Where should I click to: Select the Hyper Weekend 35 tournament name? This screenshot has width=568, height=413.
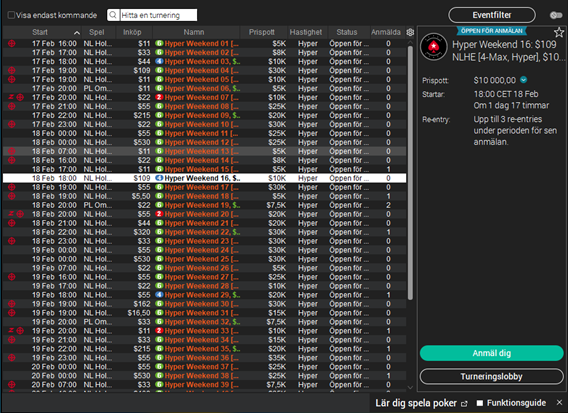[x=202, y=349]
